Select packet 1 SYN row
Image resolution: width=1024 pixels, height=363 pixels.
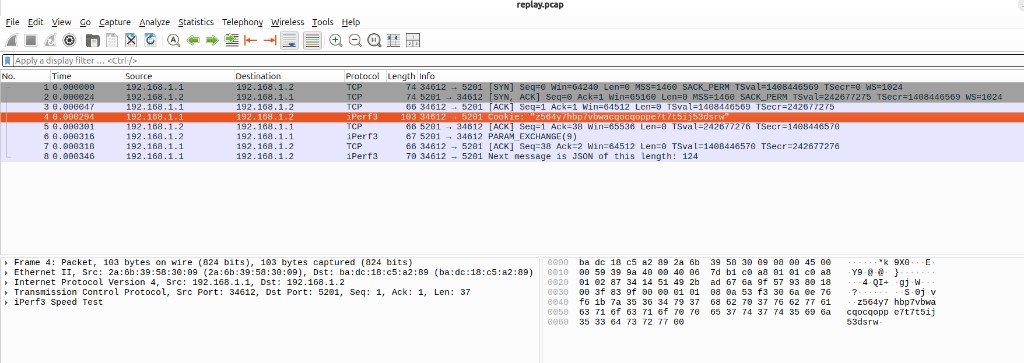[512, 86]
